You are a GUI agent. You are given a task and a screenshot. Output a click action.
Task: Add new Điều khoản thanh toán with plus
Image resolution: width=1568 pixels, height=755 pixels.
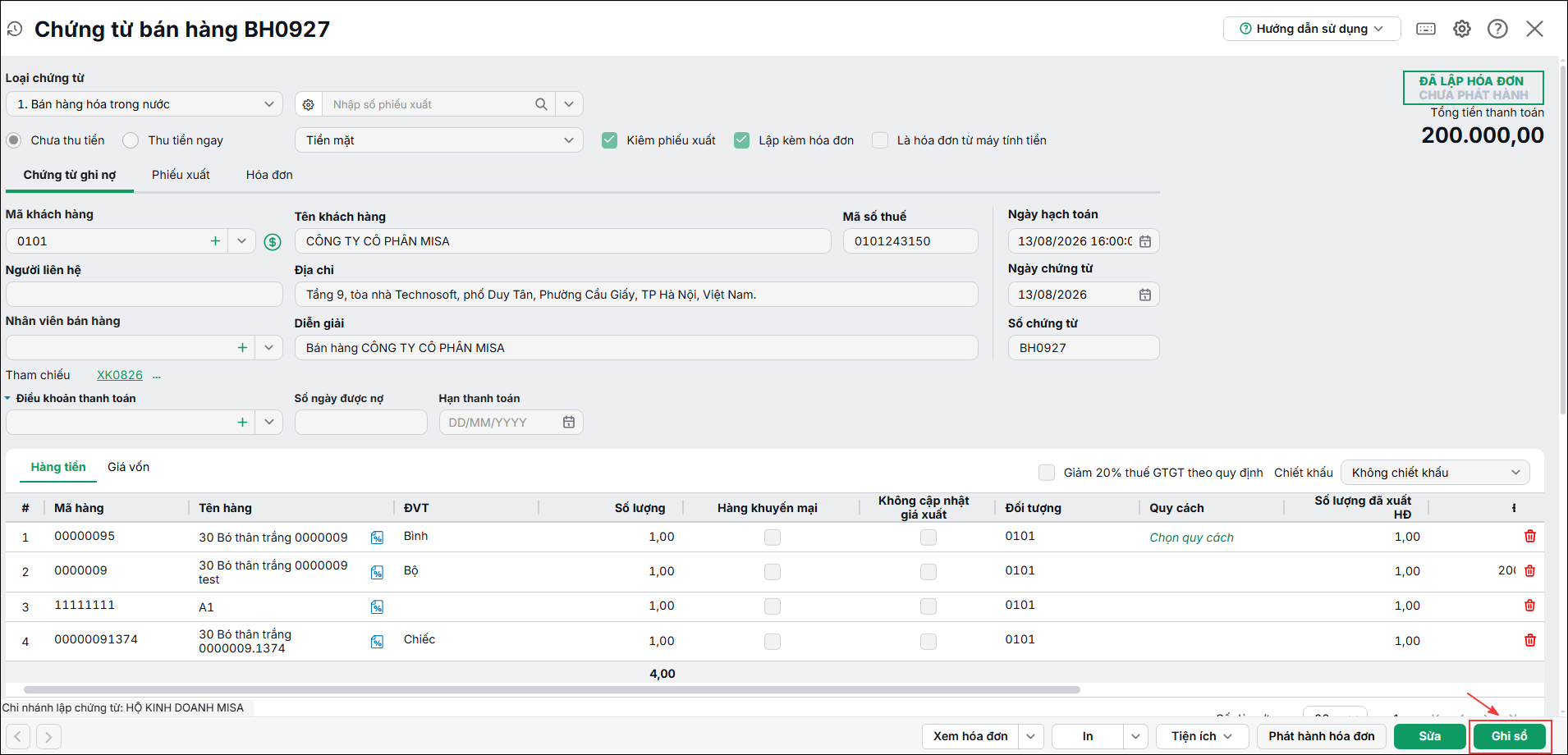[242, 423]
